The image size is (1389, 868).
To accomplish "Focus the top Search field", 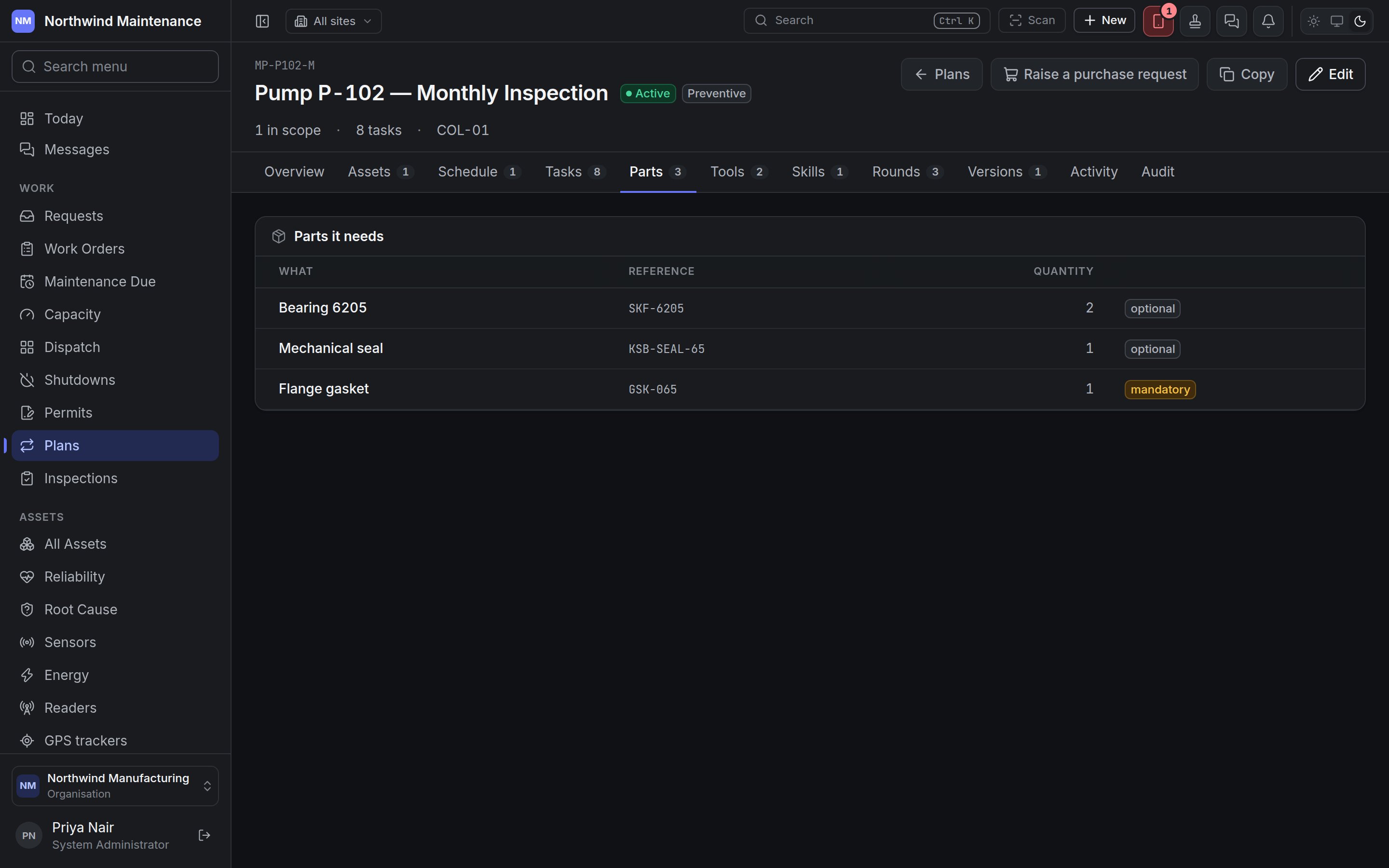I will (867, 21).
